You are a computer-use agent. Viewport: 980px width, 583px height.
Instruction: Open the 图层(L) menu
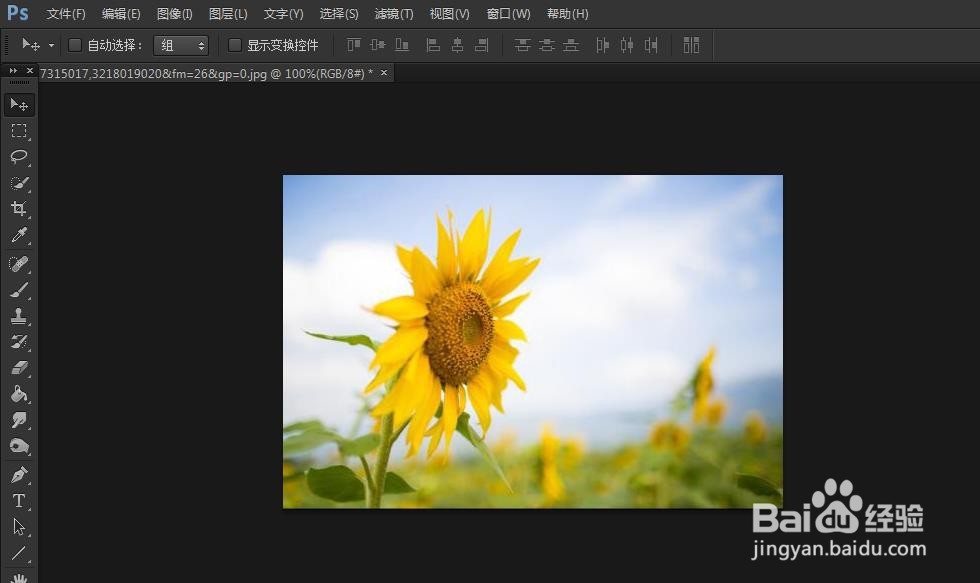228,14
